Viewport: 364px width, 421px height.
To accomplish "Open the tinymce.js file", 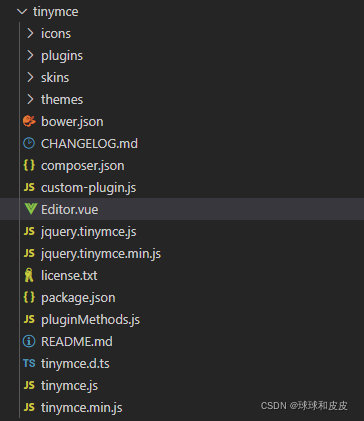I will (x=70, y=386).
